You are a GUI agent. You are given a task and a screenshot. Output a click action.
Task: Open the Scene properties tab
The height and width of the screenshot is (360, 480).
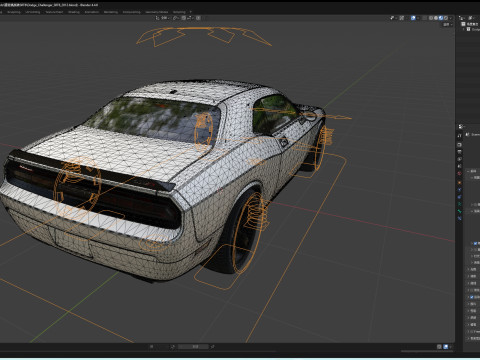pos(459,166)
